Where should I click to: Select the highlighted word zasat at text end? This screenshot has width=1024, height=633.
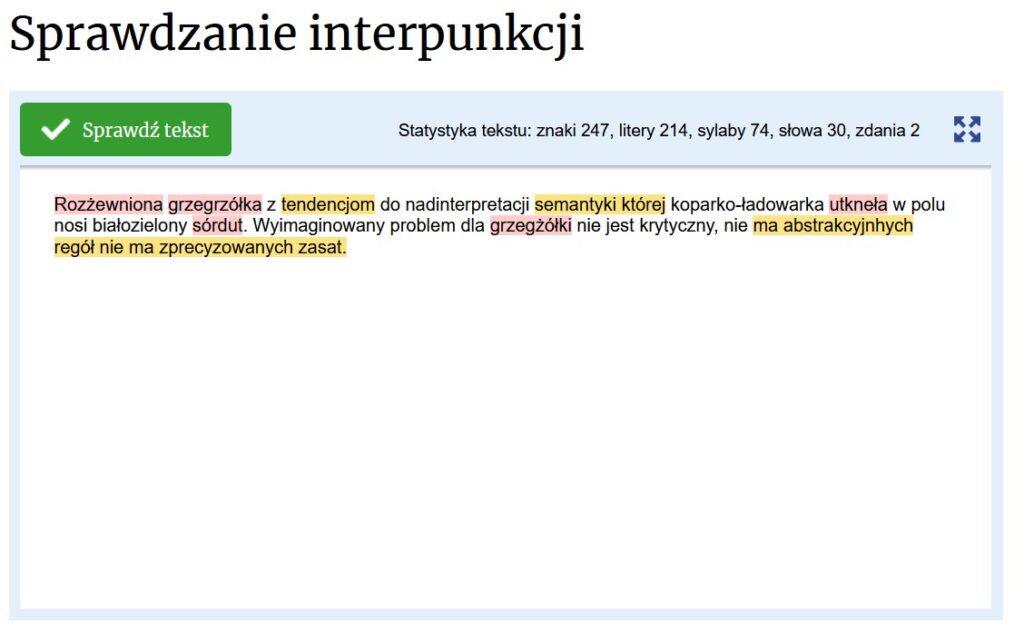click(x=320, y=247)
